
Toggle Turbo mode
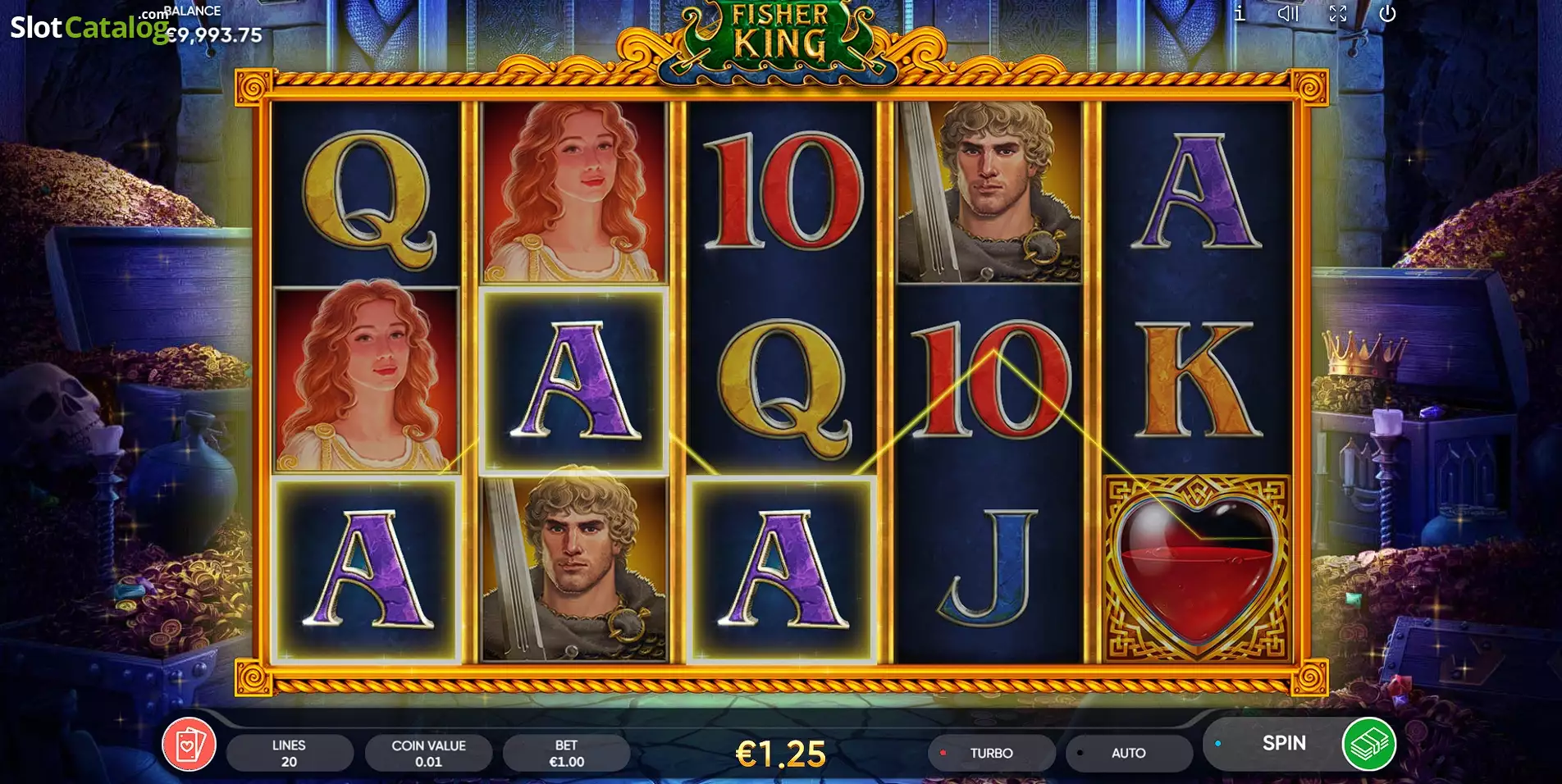click(991, 753)
